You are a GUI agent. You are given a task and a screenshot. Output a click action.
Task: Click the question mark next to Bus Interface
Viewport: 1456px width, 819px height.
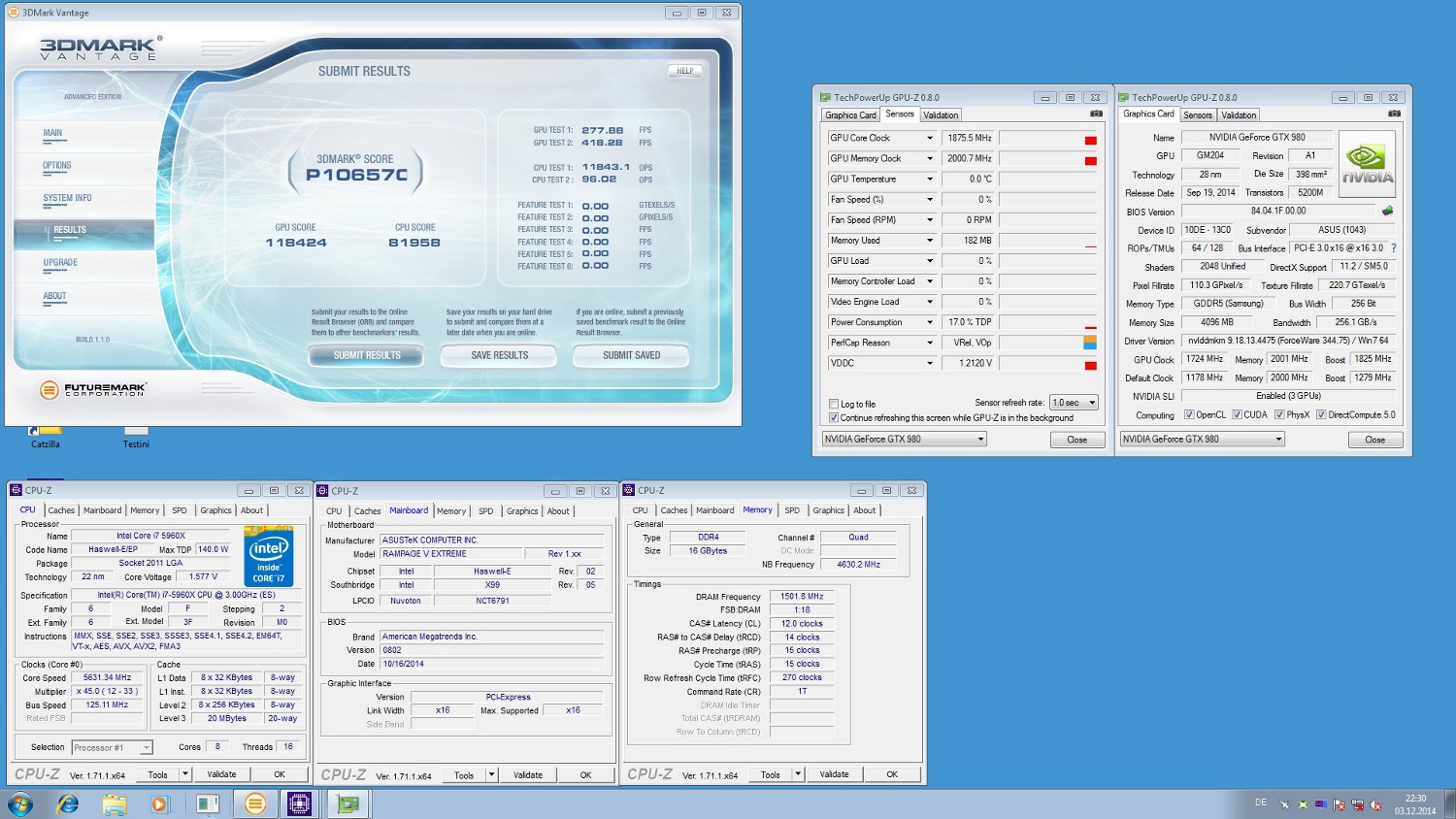1394,248
